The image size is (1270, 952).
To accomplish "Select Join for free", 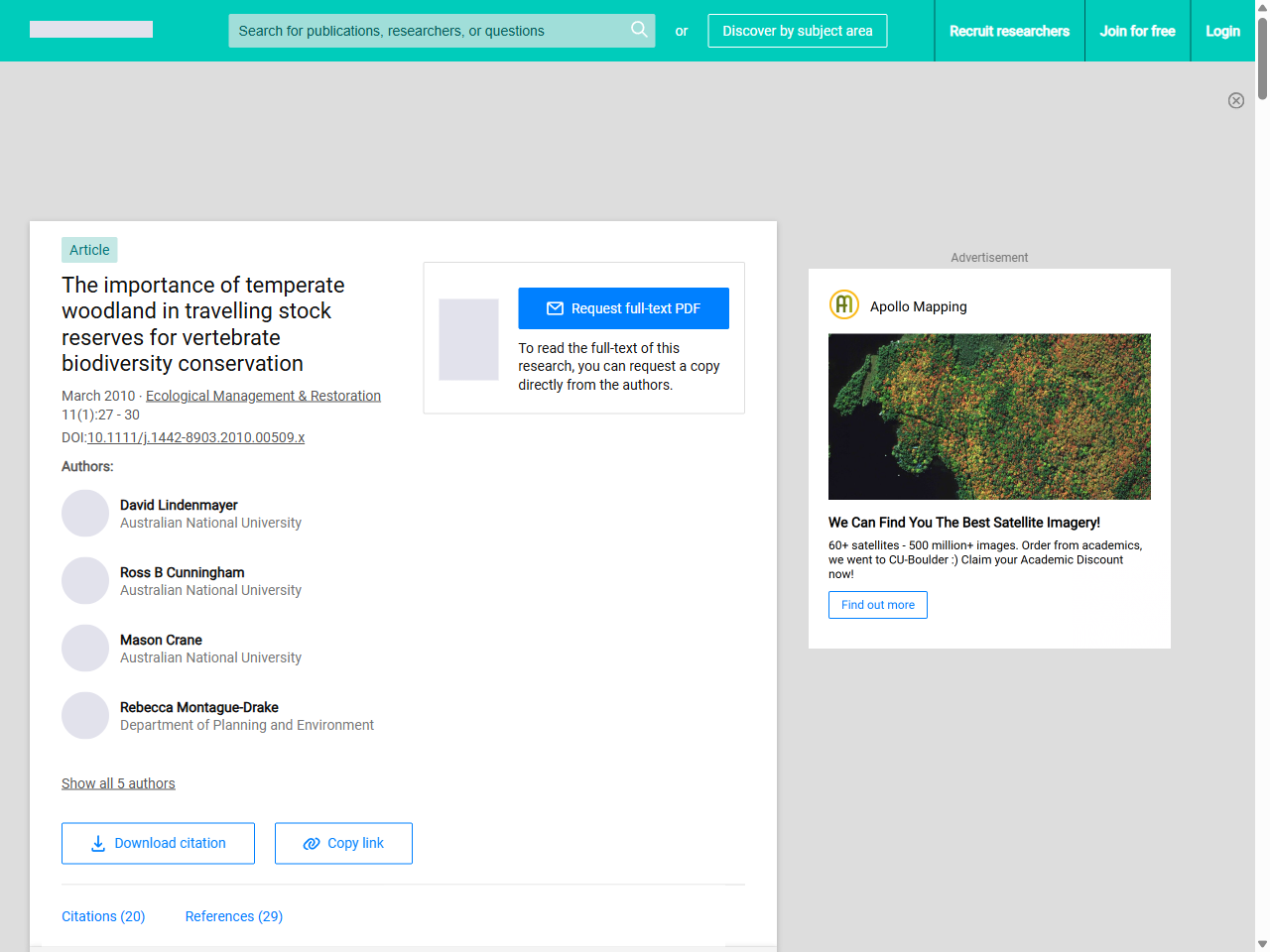I will tap(1137, 31).
